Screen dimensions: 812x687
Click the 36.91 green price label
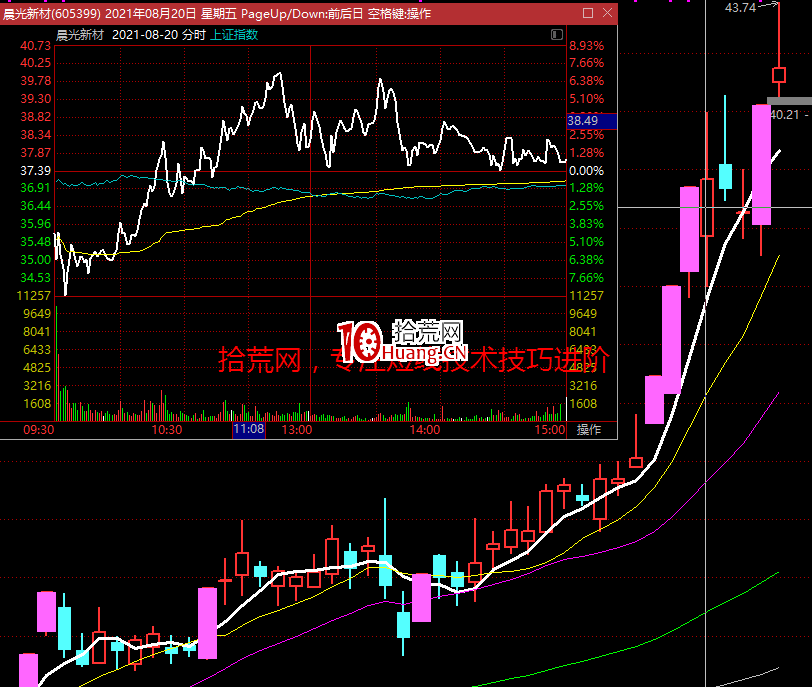[35, 188]
